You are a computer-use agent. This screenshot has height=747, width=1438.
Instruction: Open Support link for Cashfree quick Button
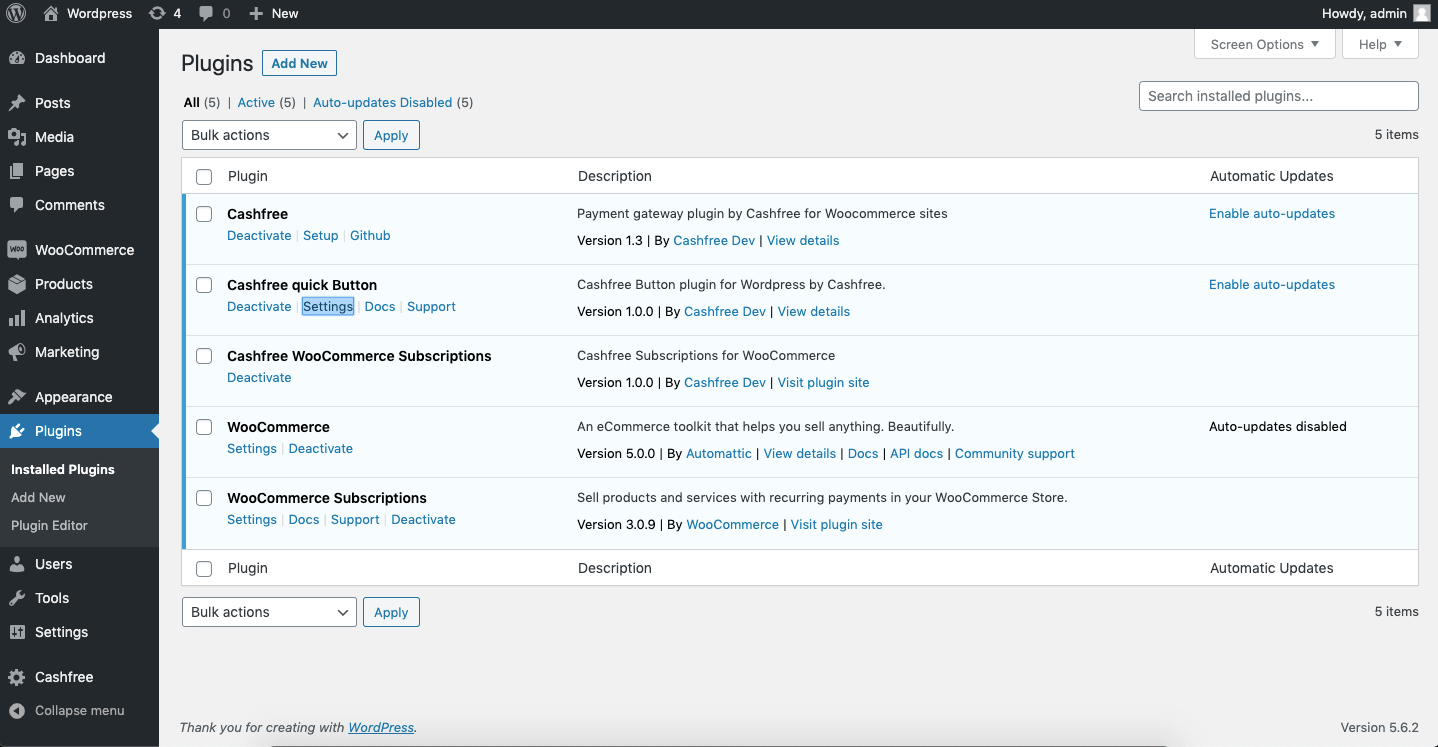(431, 307)
